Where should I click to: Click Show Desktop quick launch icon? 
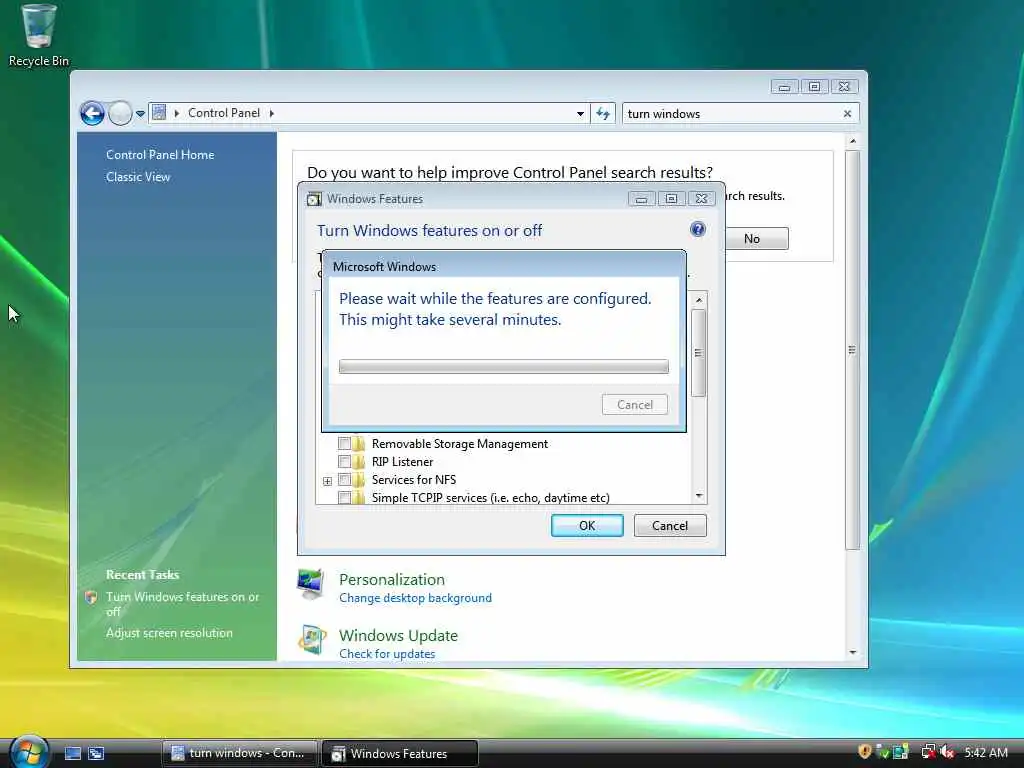(72, 754)
